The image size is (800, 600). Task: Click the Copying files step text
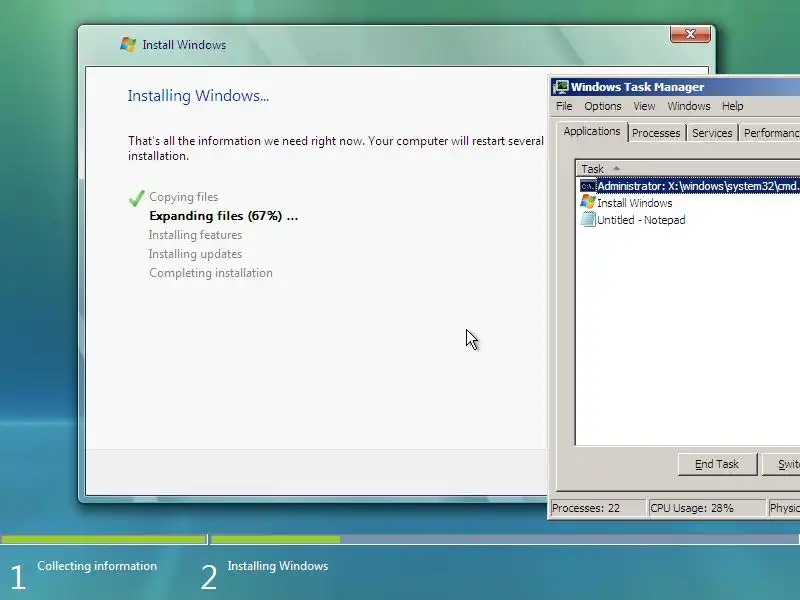pos(183,197)
